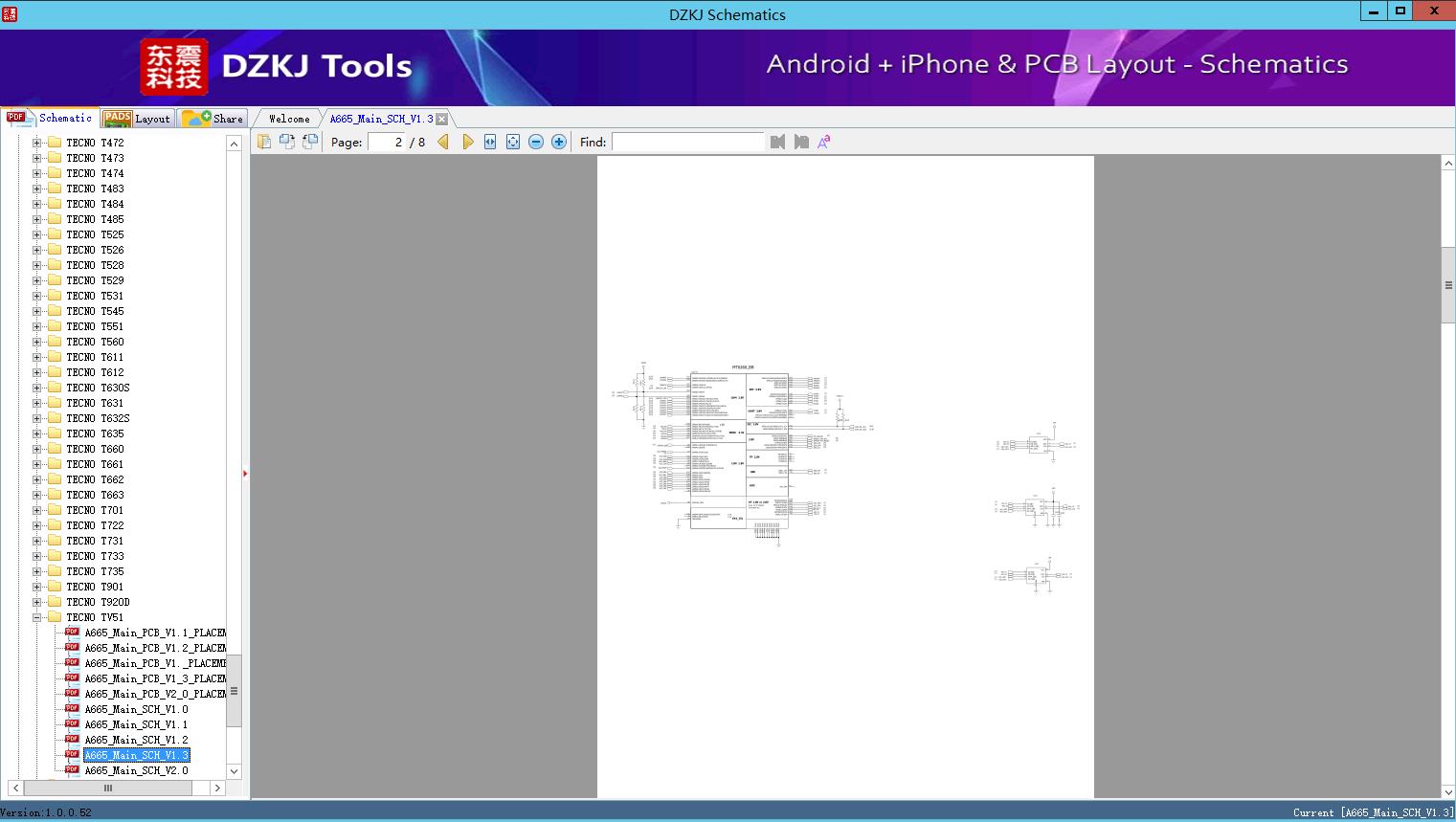
Task: Click the fit width icon
Action: point(490,142)
